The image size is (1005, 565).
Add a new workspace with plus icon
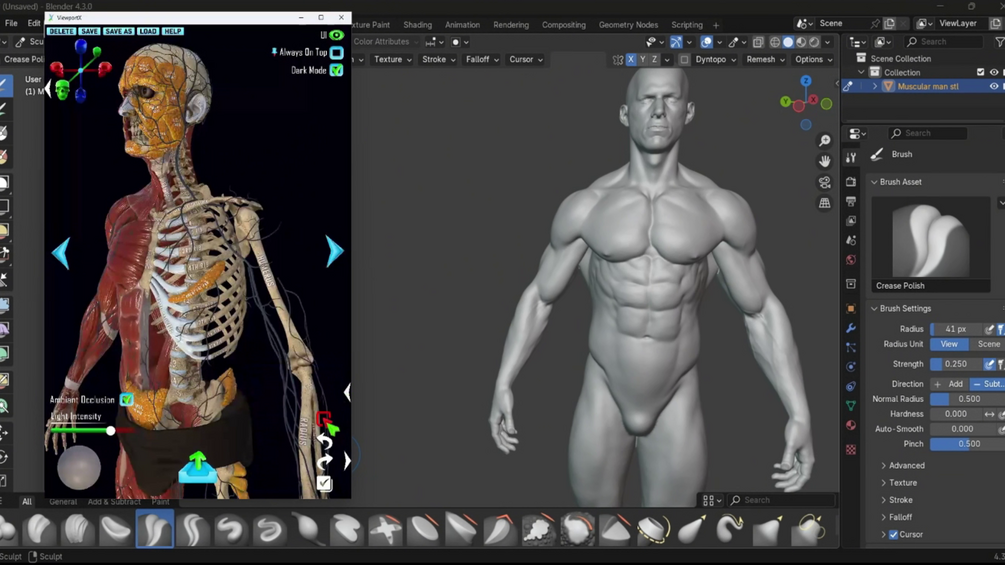point(716,26)
